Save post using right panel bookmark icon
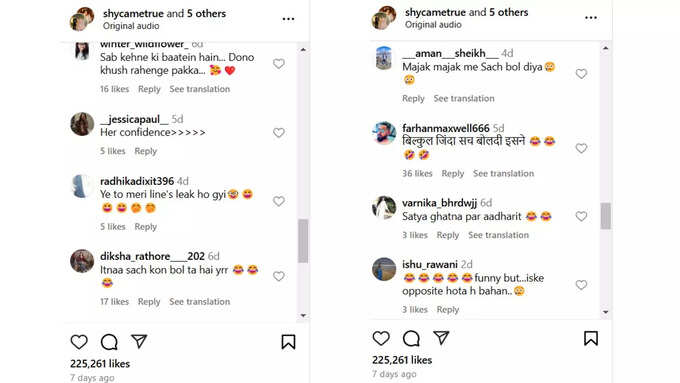The height and width of the screenshot is (383, 680). [591, 338]
